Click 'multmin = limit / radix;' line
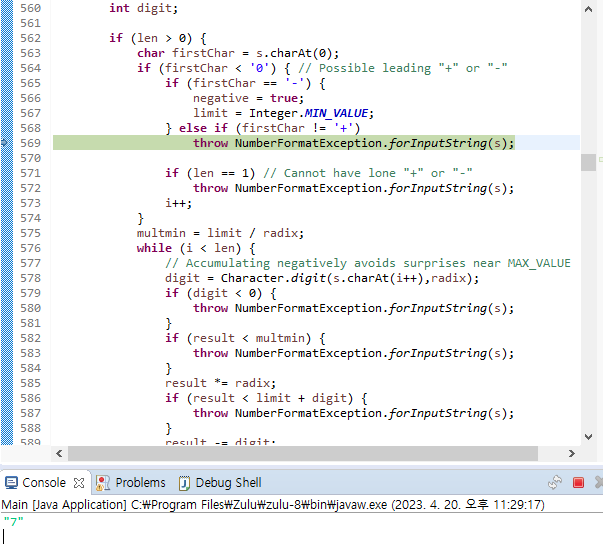The width and height of the screenshot is (603, 560). click(x=220, y=233)
